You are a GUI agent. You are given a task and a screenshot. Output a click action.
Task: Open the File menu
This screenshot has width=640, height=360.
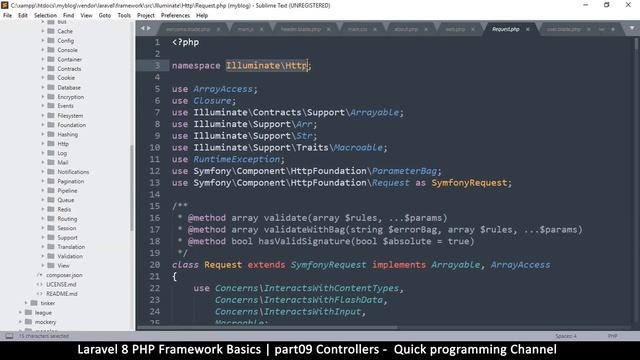coord(7,16)
